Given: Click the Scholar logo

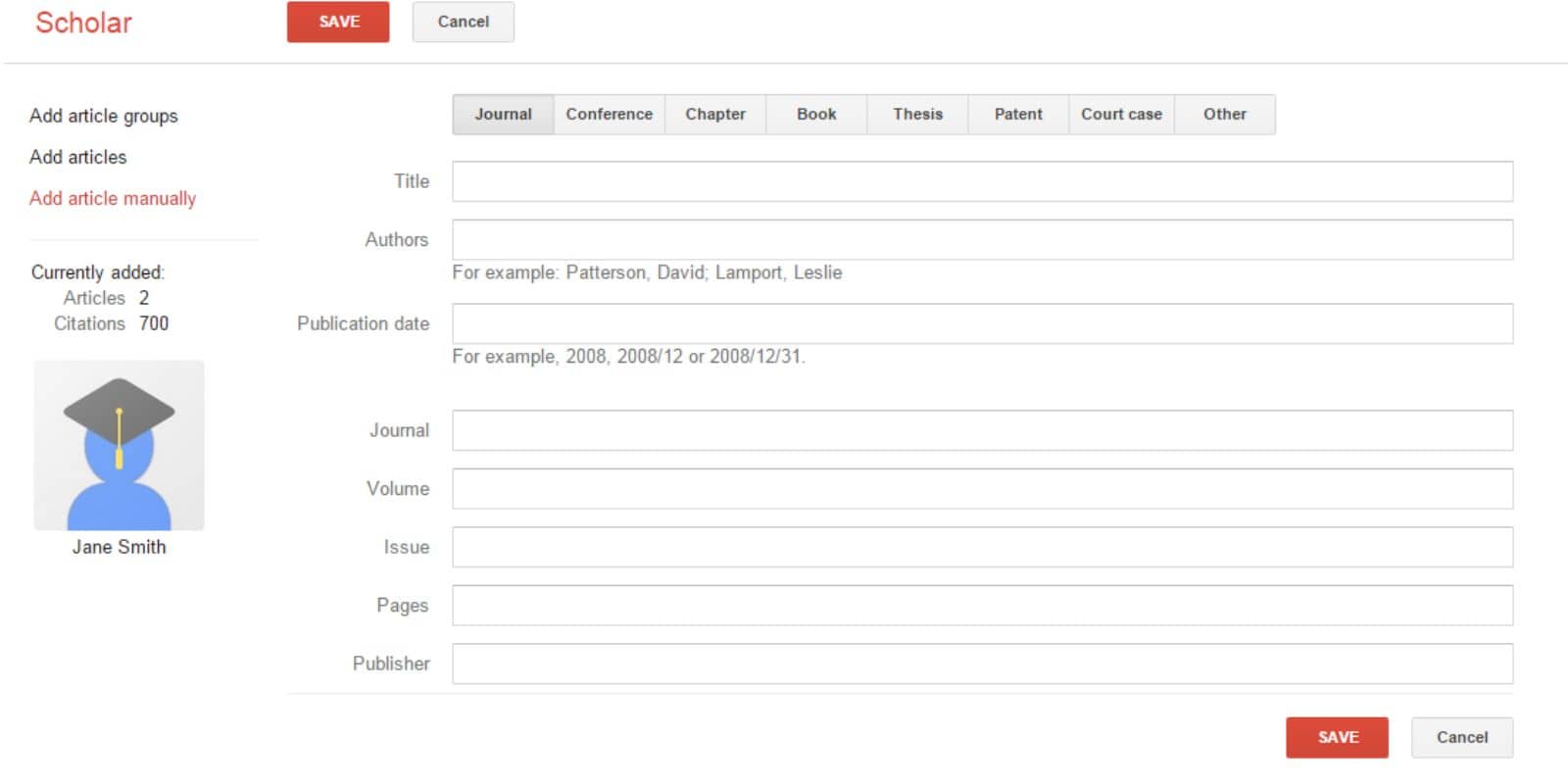Looking at the screenshot, I should tap(83, 23).
